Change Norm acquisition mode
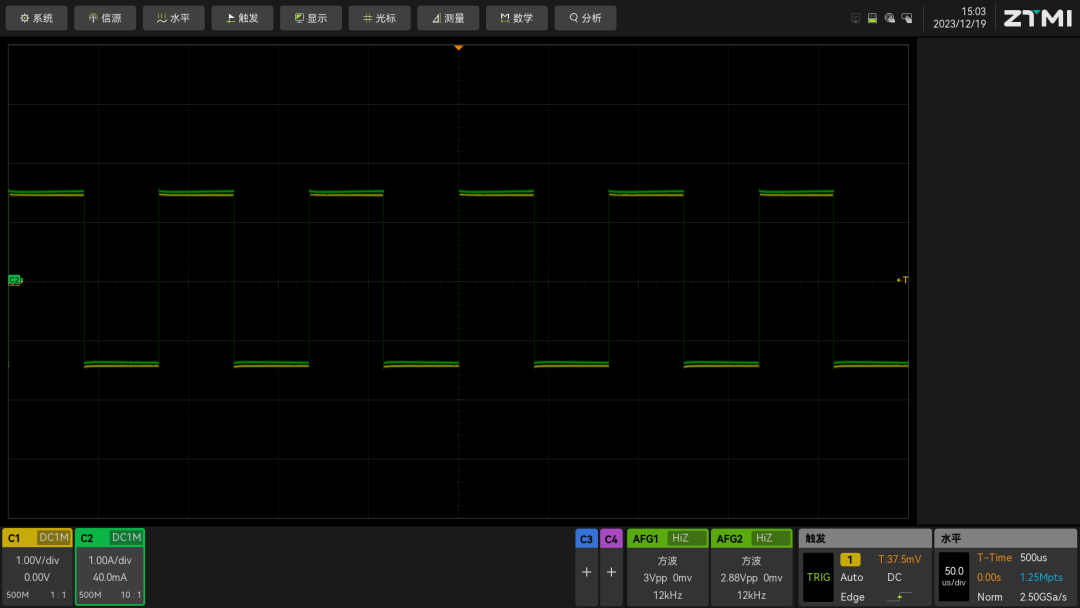This screenshot has width=1080, height=608. click(x=990, y=597)
